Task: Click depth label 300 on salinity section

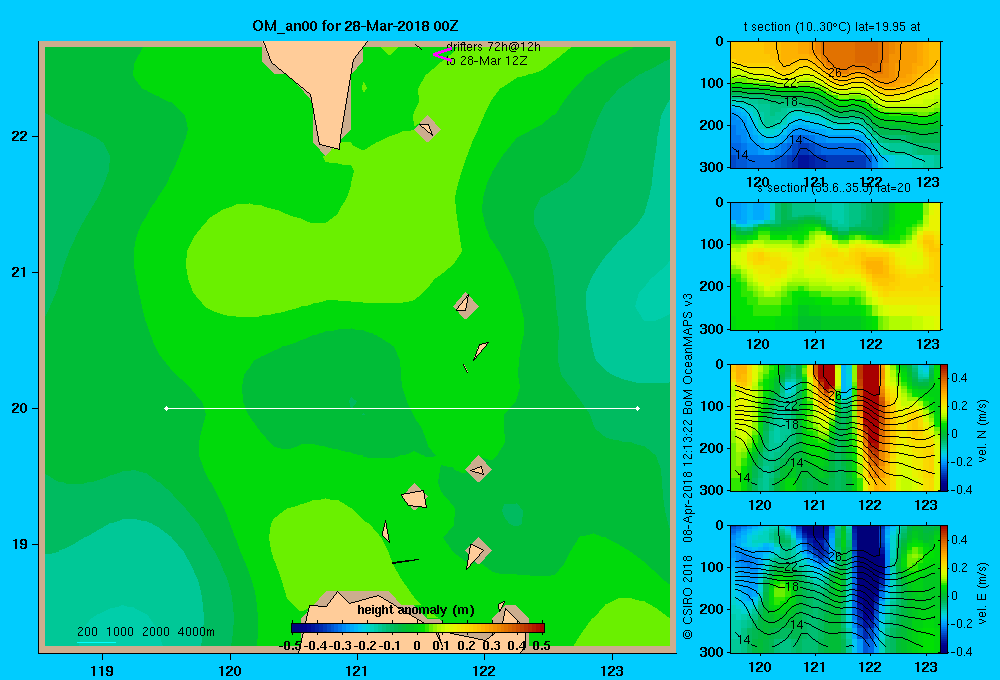Action: (711, 329)
